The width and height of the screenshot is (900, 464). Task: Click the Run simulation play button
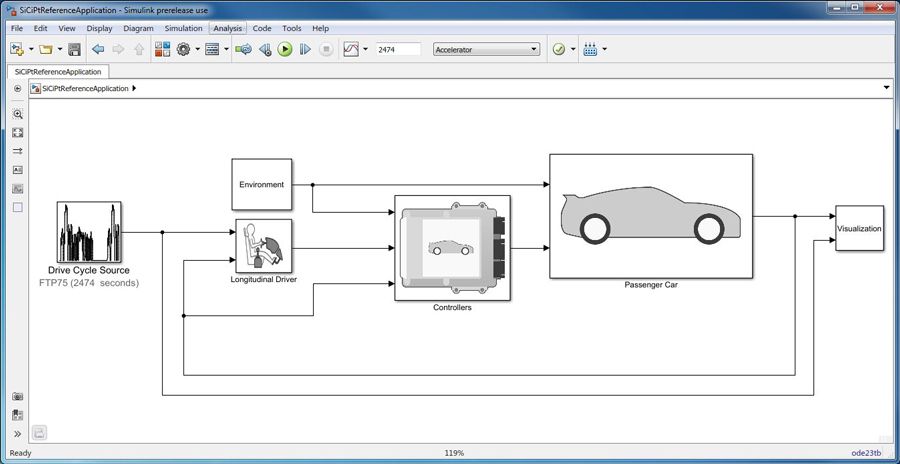click(285, 49)
